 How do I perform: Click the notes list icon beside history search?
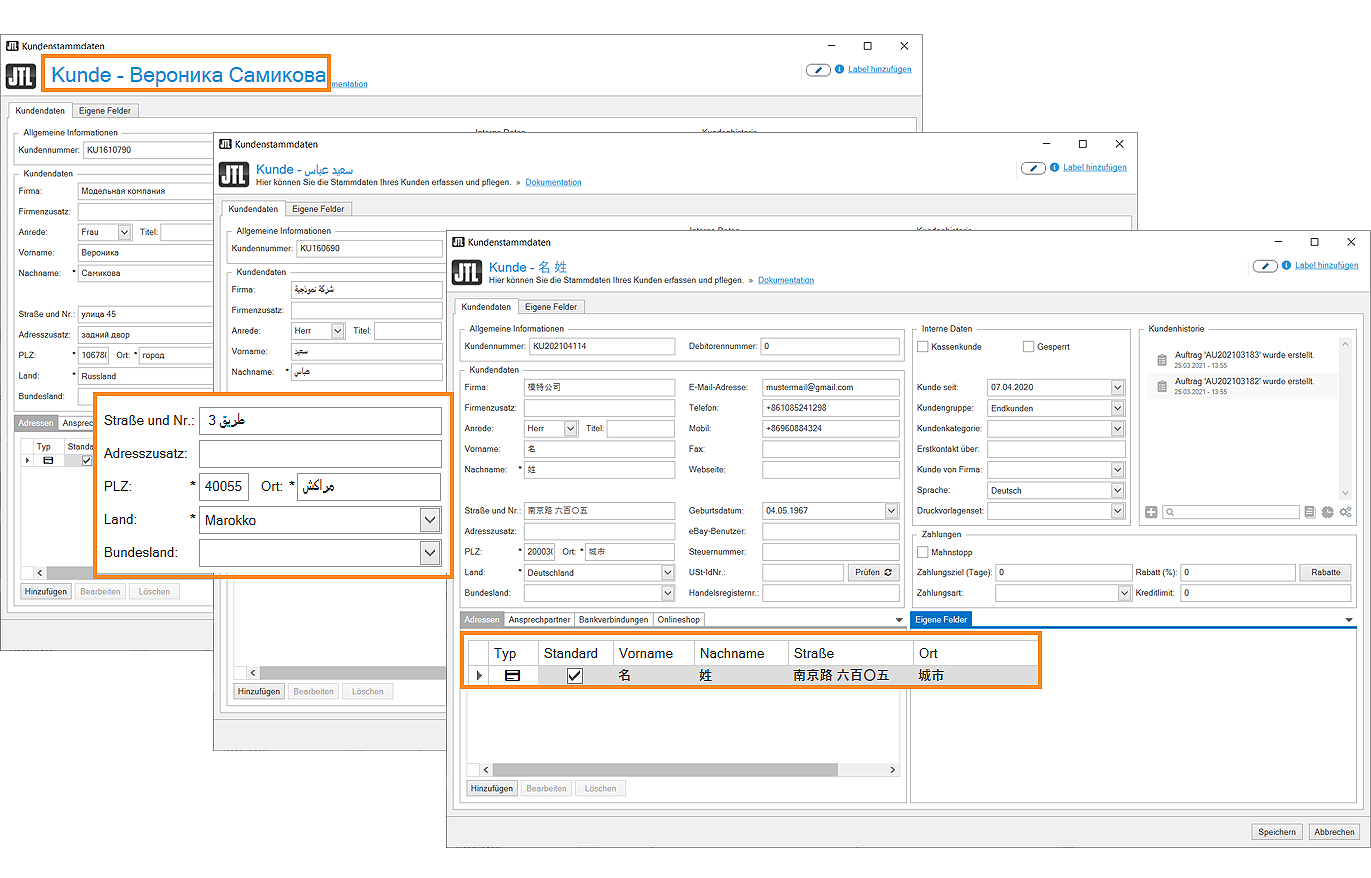tap(1310, 512)
